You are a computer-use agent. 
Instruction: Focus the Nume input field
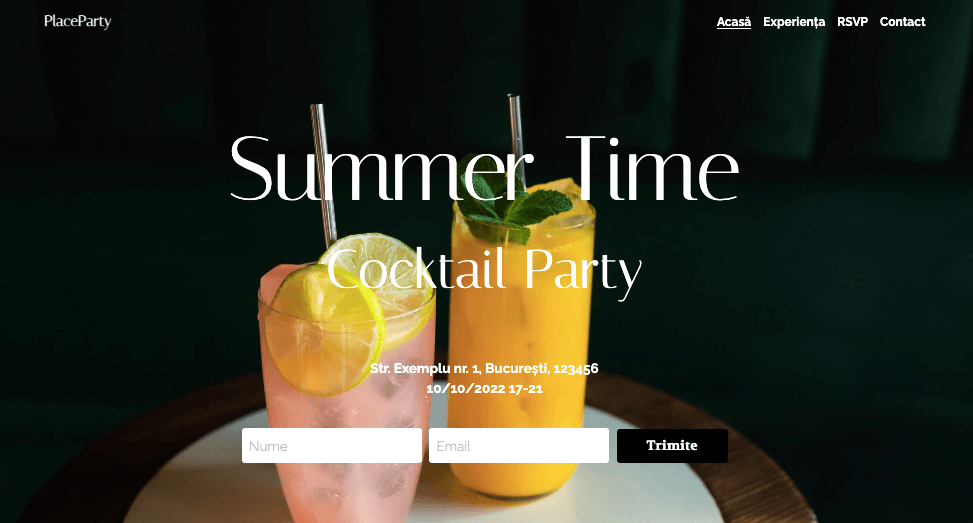(x=332, y=445)
